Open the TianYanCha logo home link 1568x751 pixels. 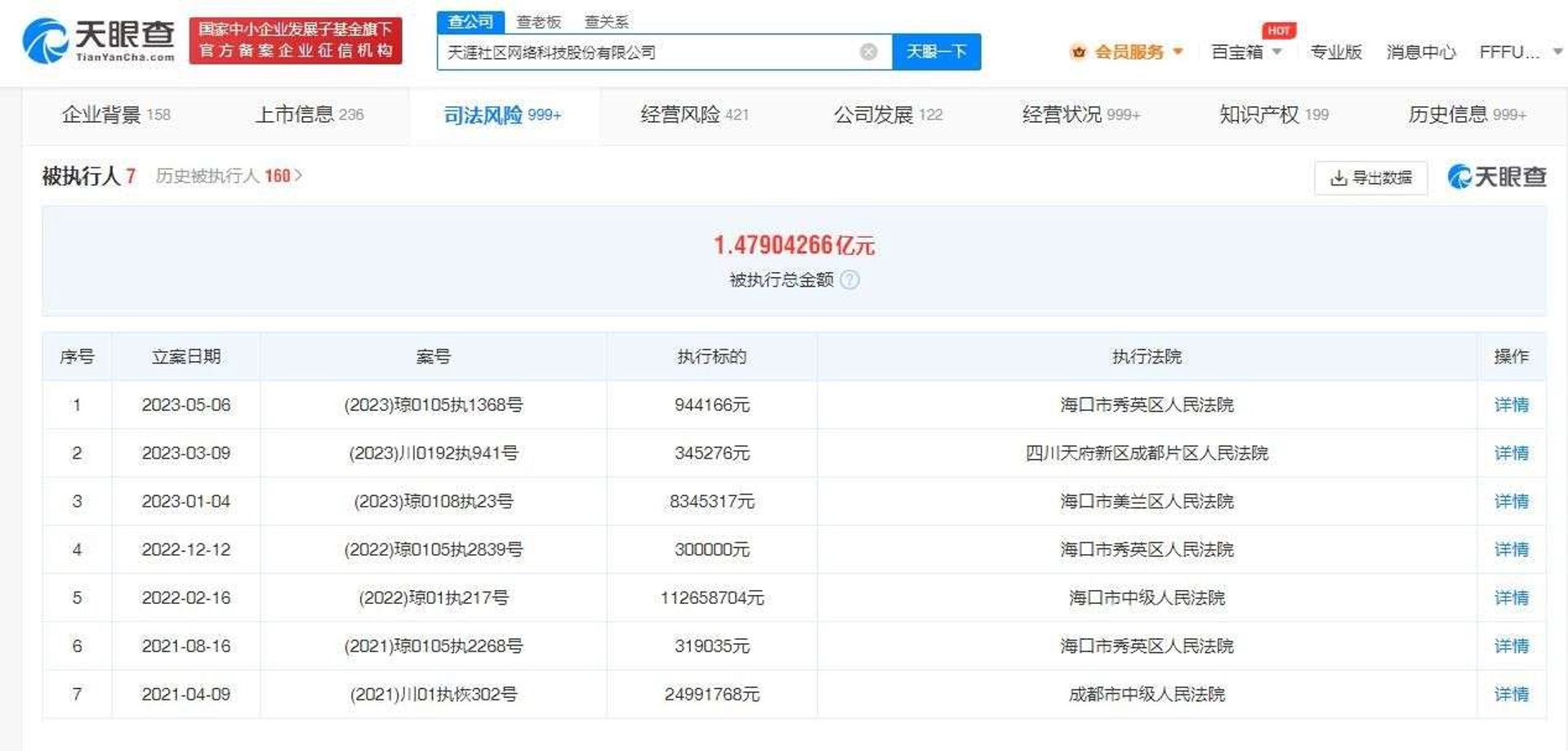coord(98,41)
